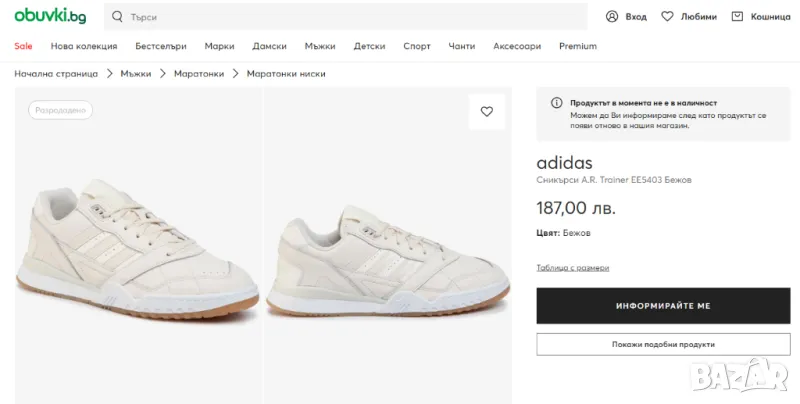Type in the Търси search field
800x404 pixels.
[x=350, y=17]
